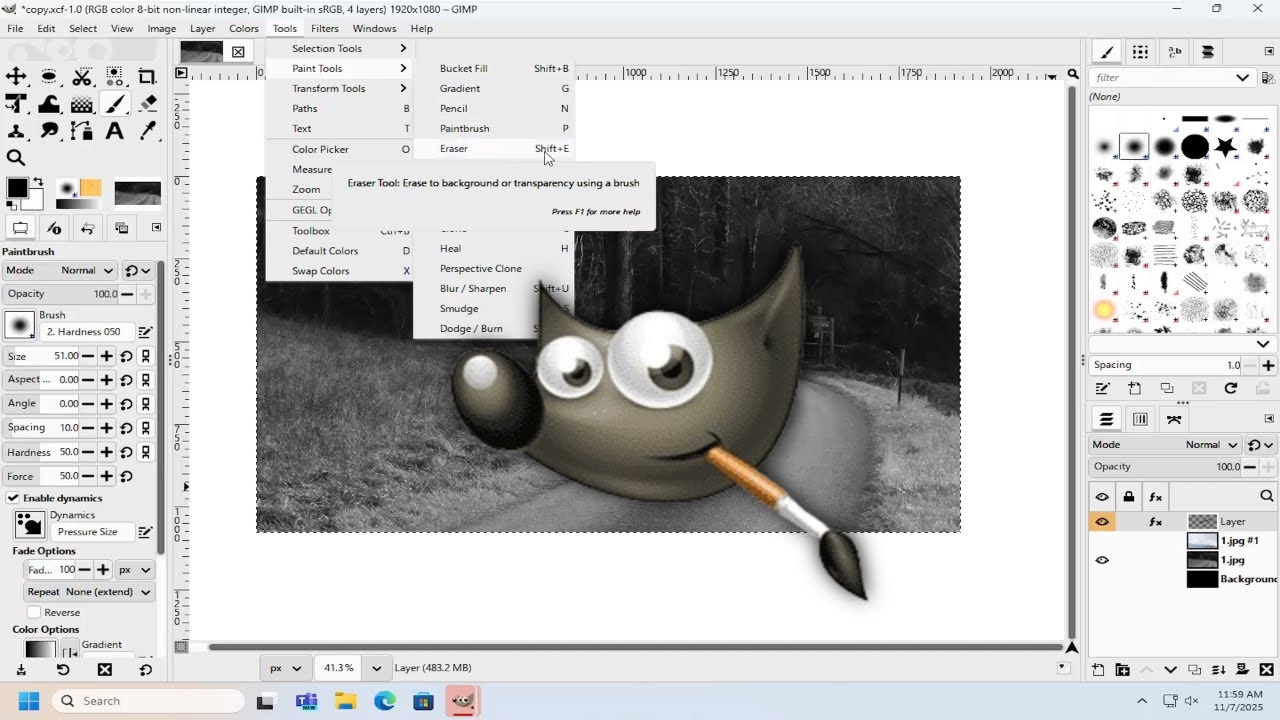Refresh brushes icon in Brushes panel

(x=1231, y=388)
